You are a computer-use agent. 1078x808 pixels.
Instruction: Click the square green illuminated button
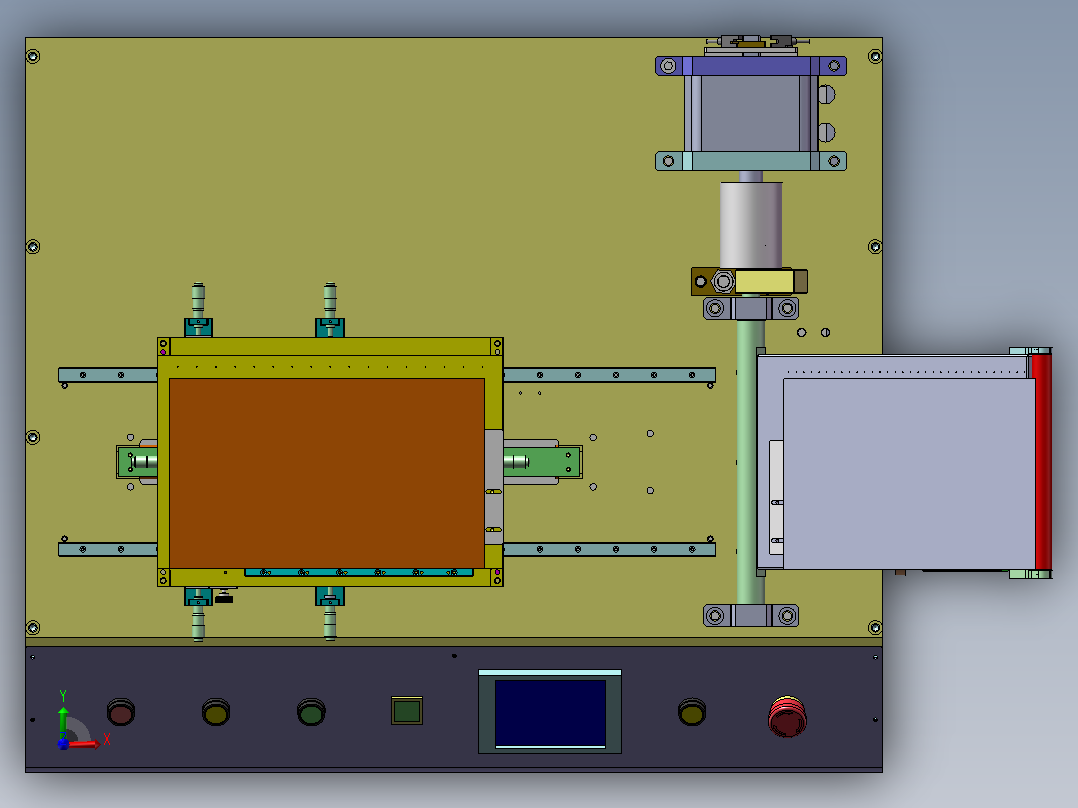point(407,710)
